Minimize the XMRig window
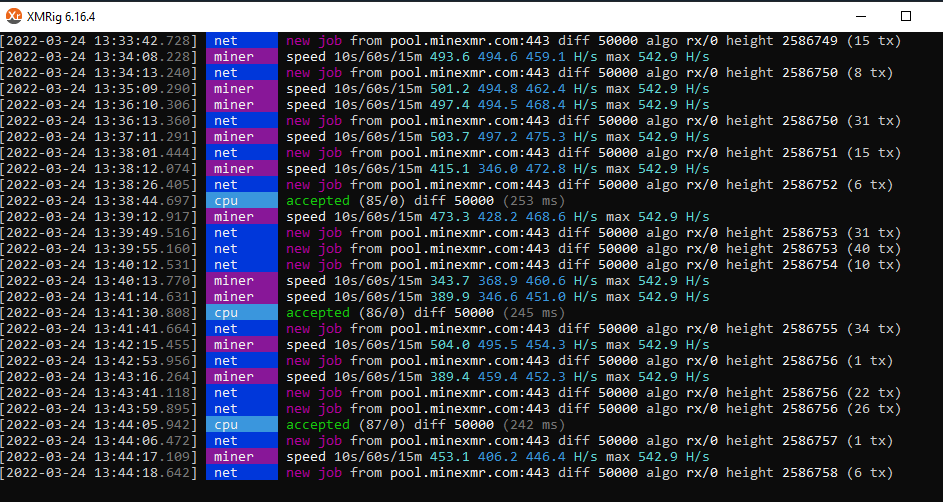 point(861,16)
